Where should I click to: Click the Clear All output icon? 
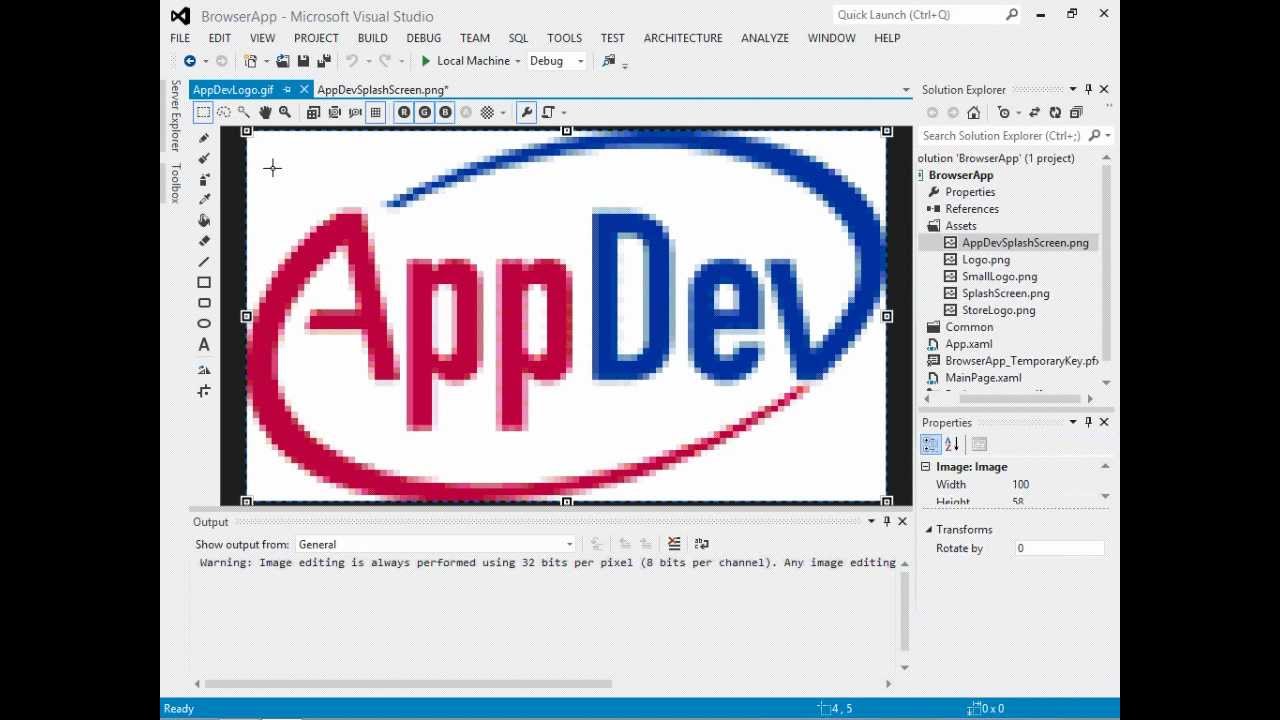(674, 544)
